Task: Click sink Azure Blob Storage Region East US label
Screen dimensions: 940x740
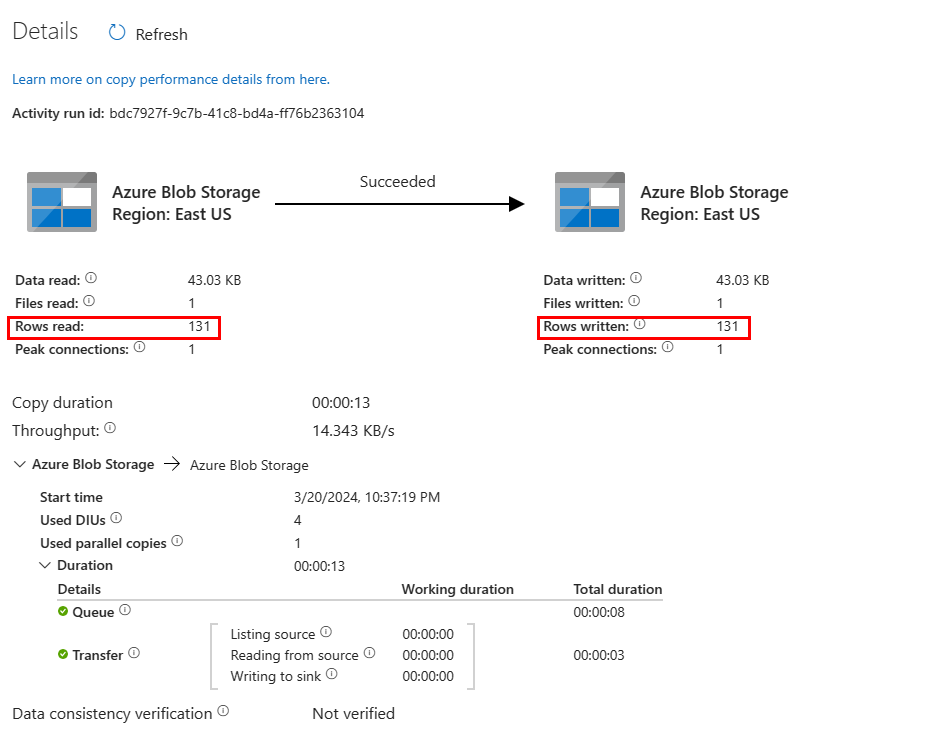Action: (714, 203)
